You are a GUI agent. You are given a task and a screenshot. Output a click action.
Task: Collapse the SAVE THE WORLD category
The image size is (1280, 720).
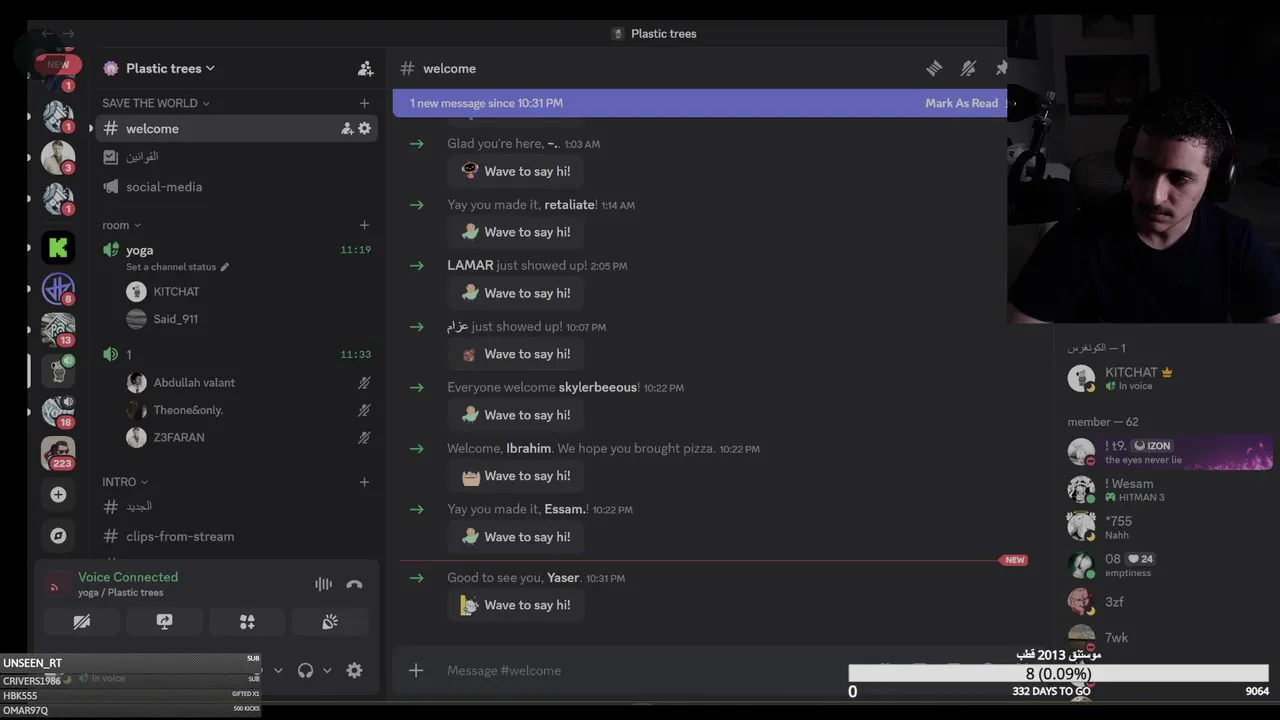tap(155, 103)
